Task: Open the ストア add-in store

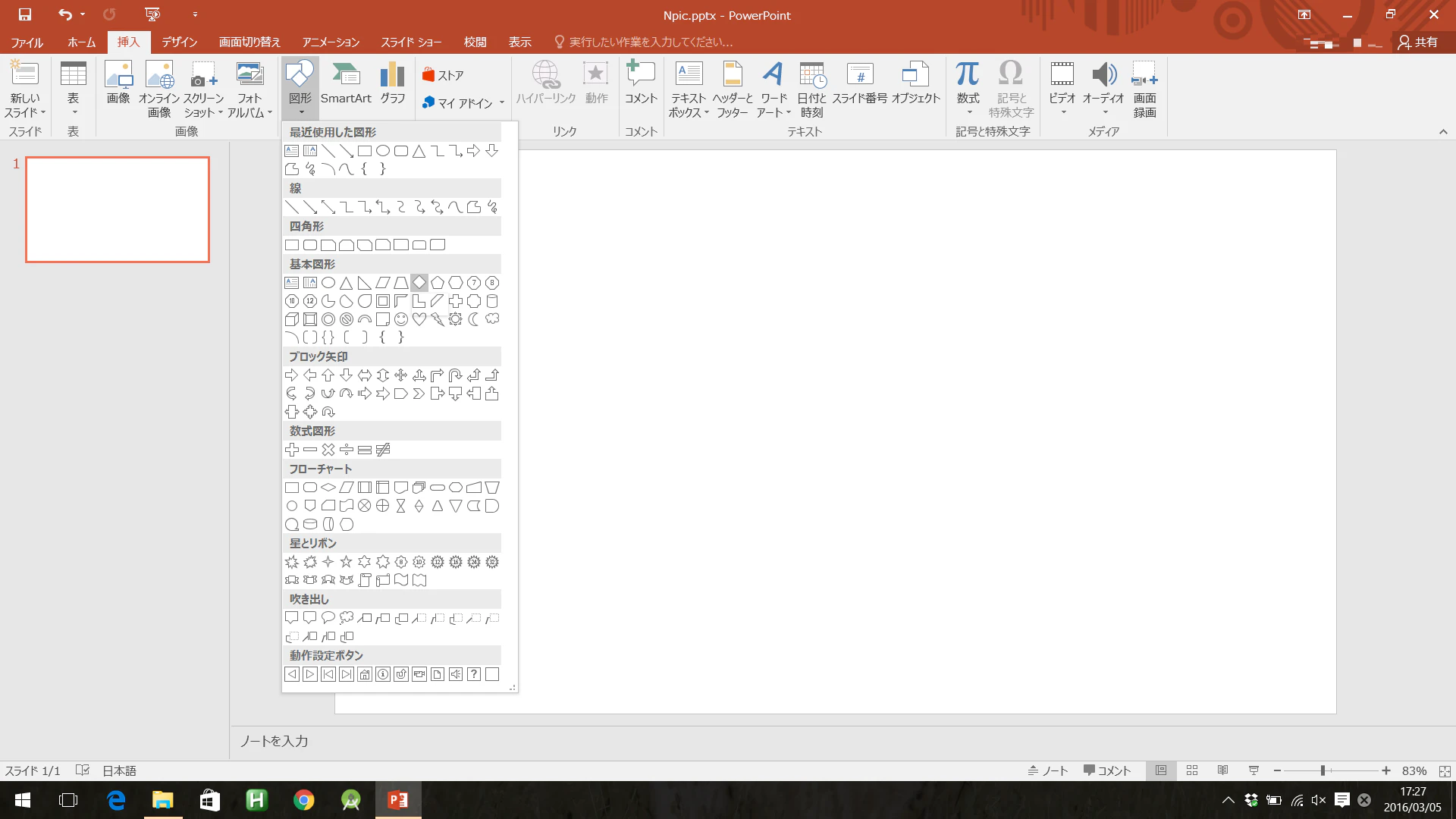Action: [x=443, y=75]
